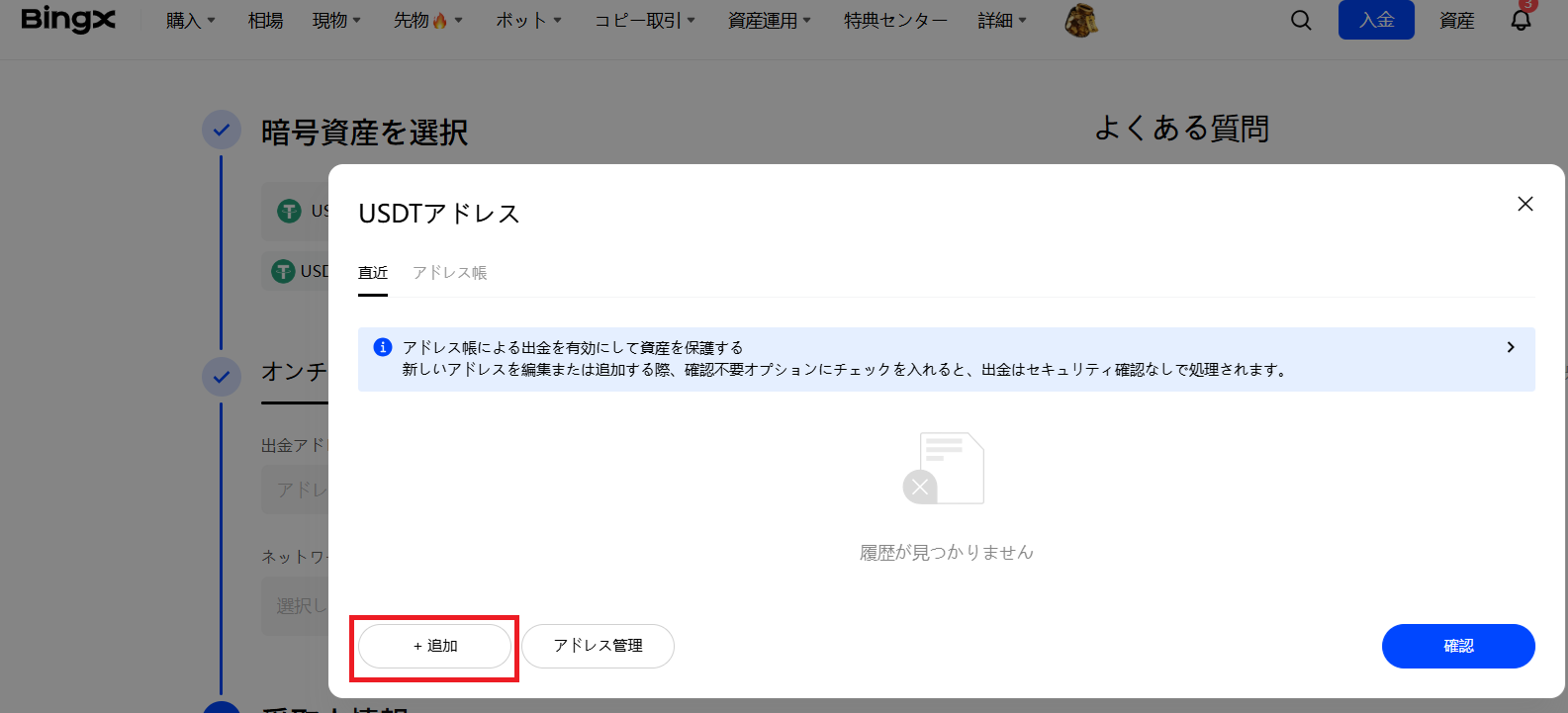
Task: Open the 相場 menu item
Action: (265, 21)
